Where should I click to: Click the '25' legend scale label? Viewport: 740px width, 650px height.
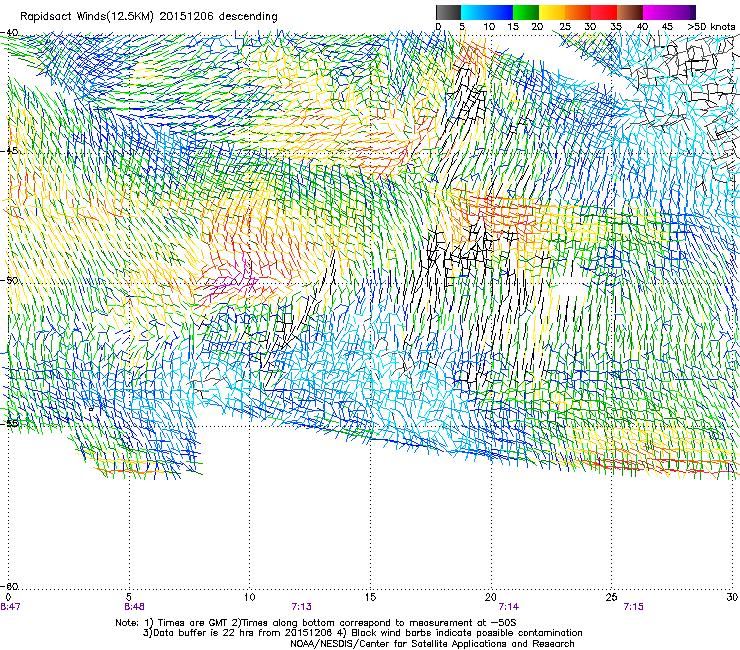[565, 26]
